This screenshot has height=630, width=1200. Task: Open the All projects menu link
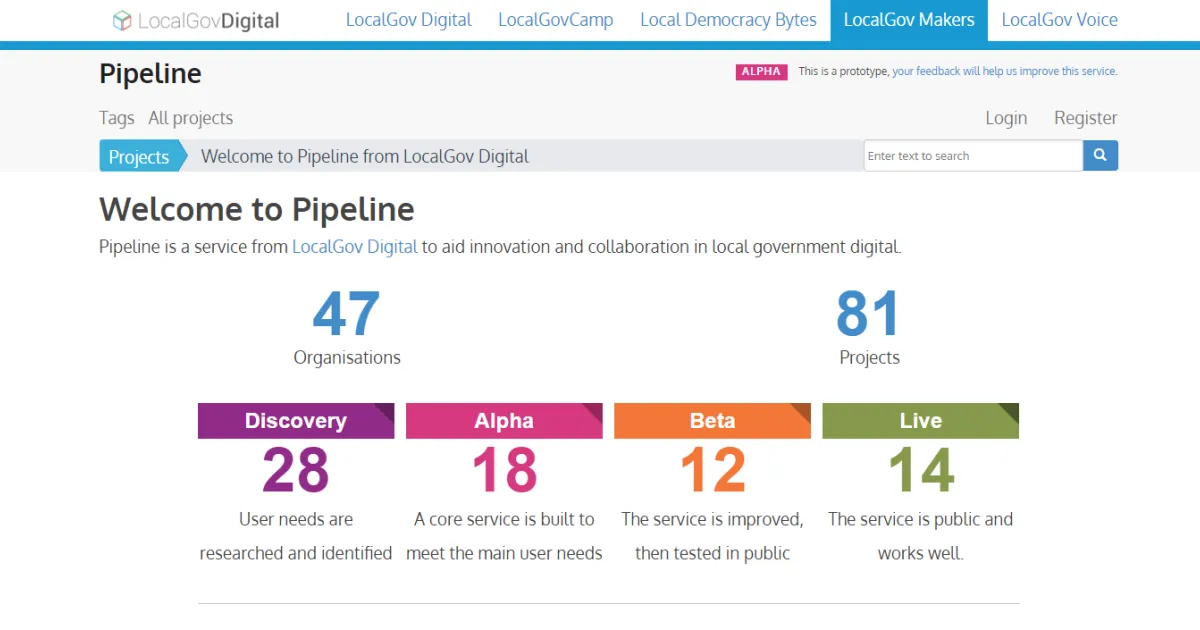(190, 118)
